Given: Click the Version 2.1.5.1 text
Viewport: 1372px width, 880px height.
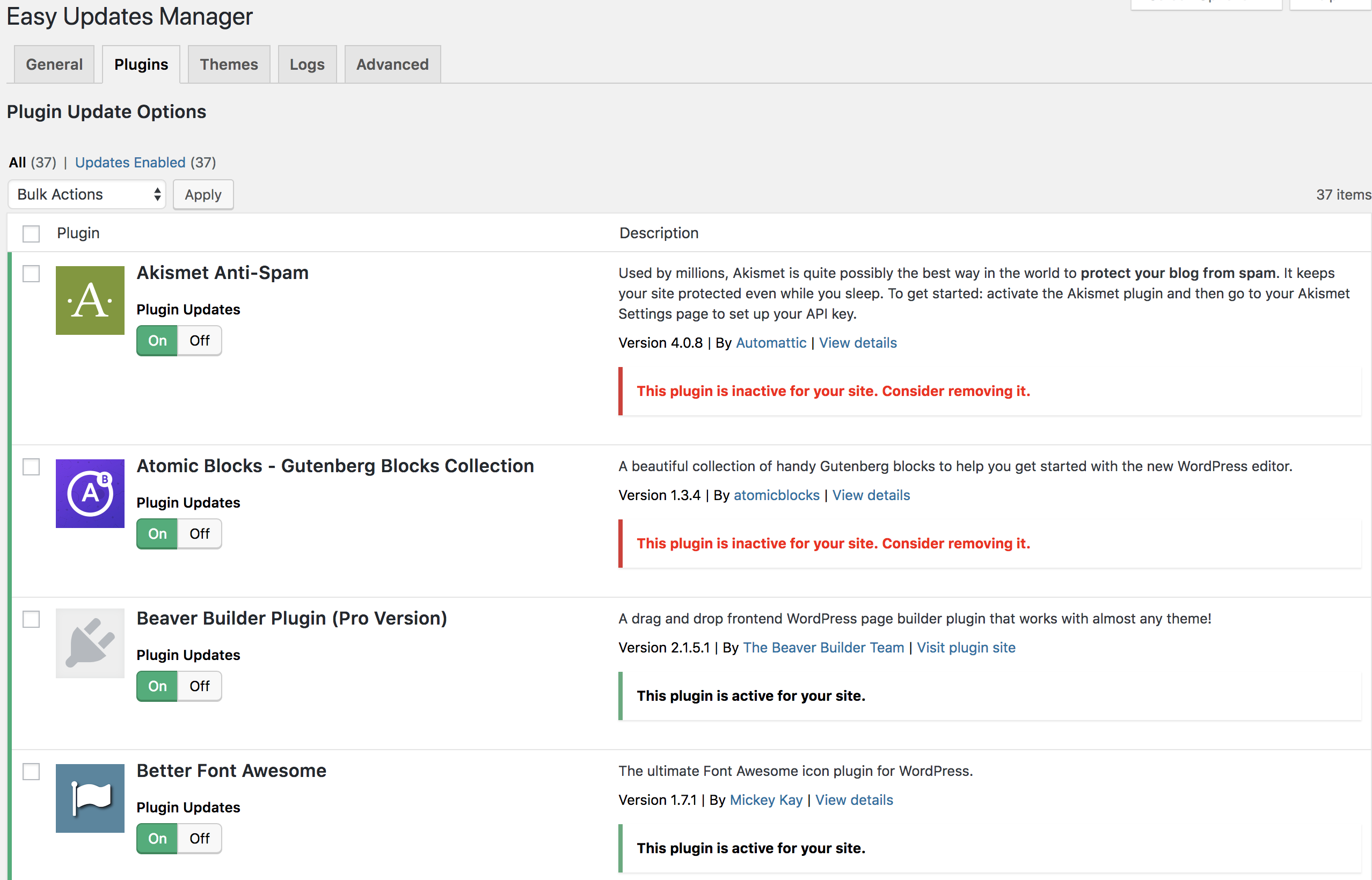Looking at the screenshot, I should 663,648.
